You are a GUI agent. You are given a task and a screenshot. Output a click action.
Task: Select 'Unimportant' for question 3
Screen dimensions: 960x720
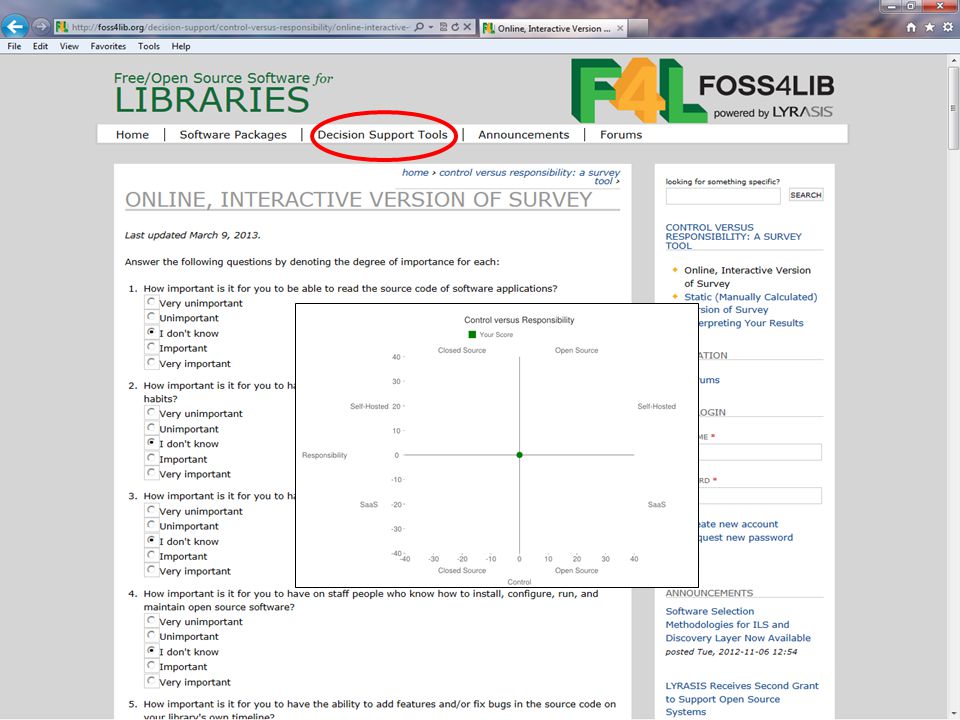pyautogui.click(x=151, y=525)
